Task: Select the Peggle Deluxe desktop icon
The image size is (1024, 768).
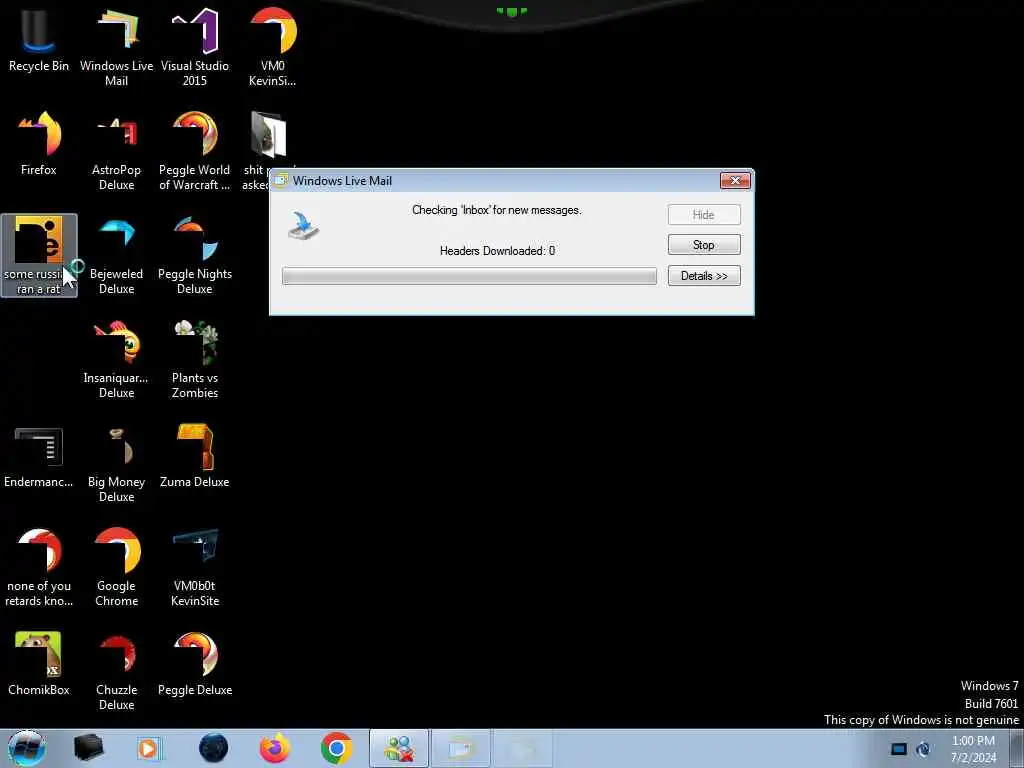Action: point(195,664)
